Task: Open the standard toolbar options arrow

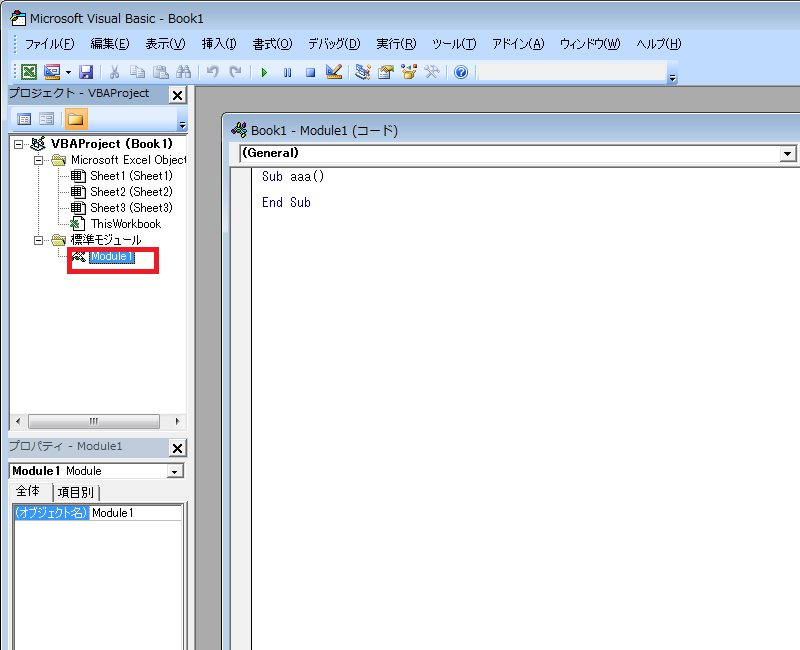Action: pos(672,78)
